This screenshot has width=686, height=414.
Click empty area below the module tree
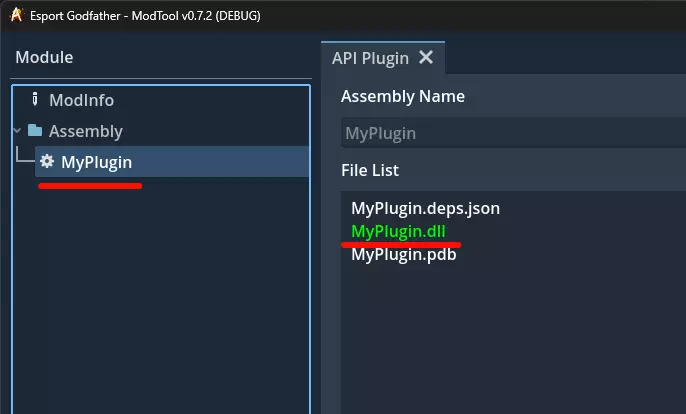pos(160,300)
